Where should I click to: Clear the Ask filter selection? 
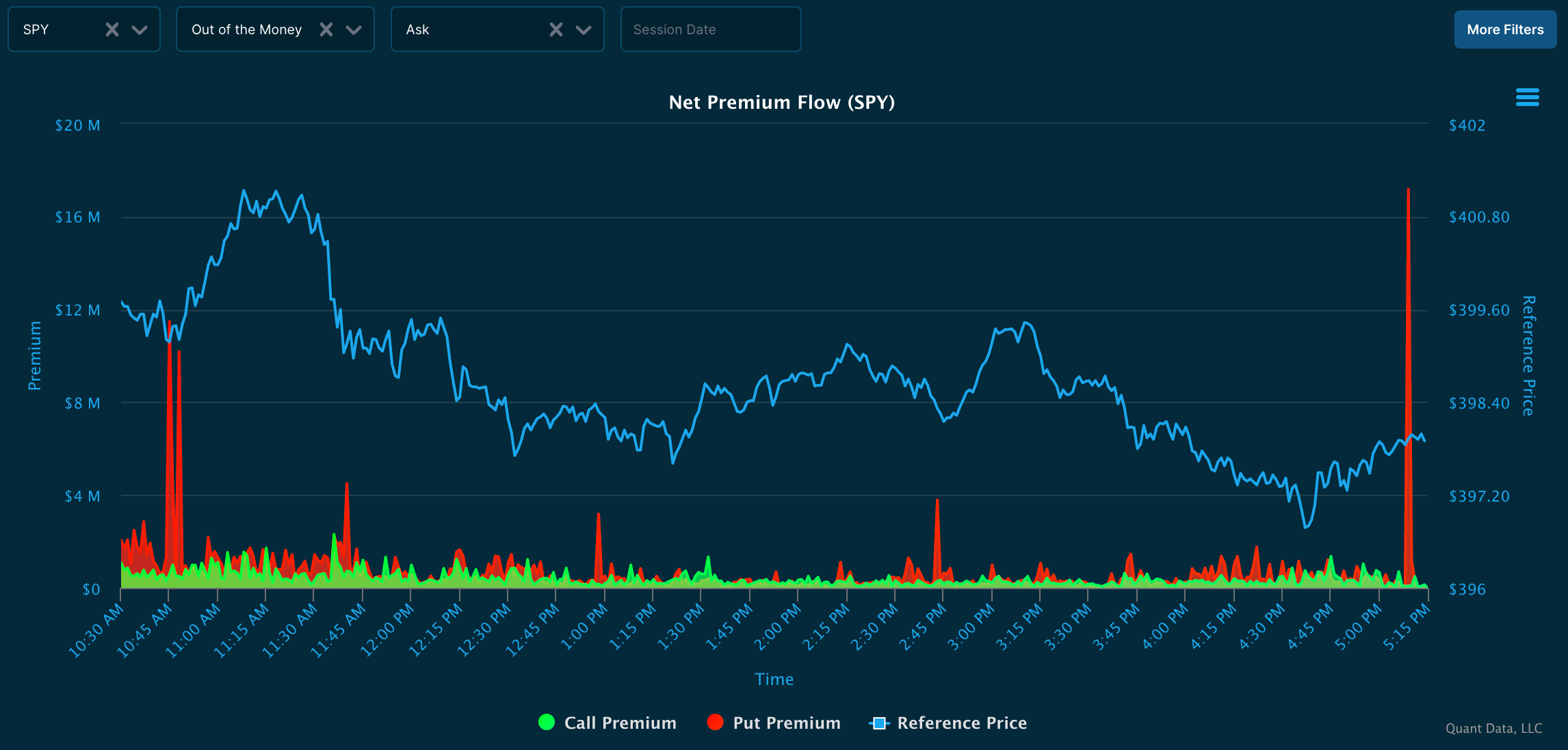click(x=556, y=29)
